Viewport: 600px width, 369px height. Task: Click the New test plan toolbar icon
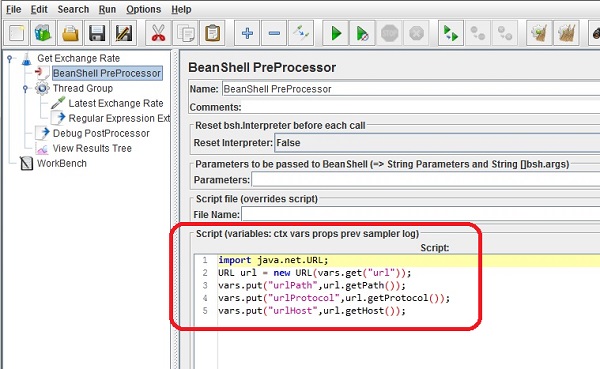click(17, 33)
